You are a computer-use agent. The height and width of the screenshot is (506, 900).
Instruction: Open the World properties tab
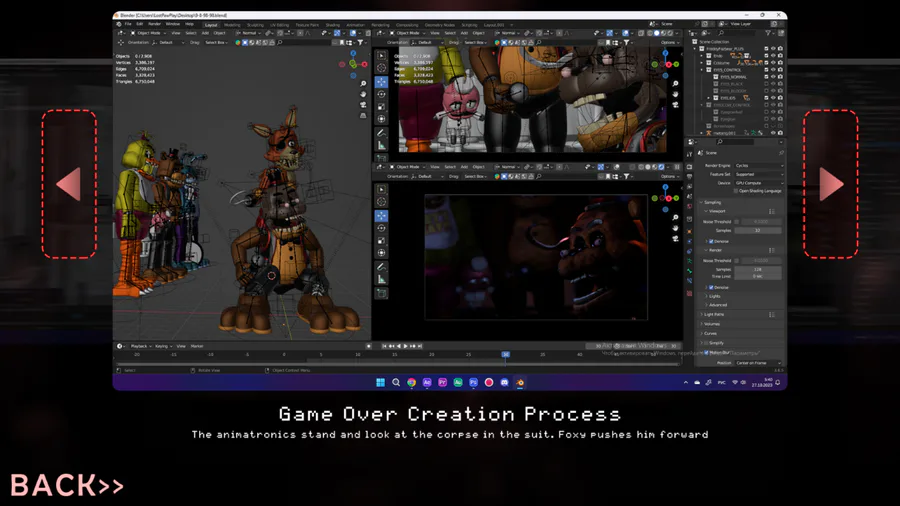click(x=689, y=205)
